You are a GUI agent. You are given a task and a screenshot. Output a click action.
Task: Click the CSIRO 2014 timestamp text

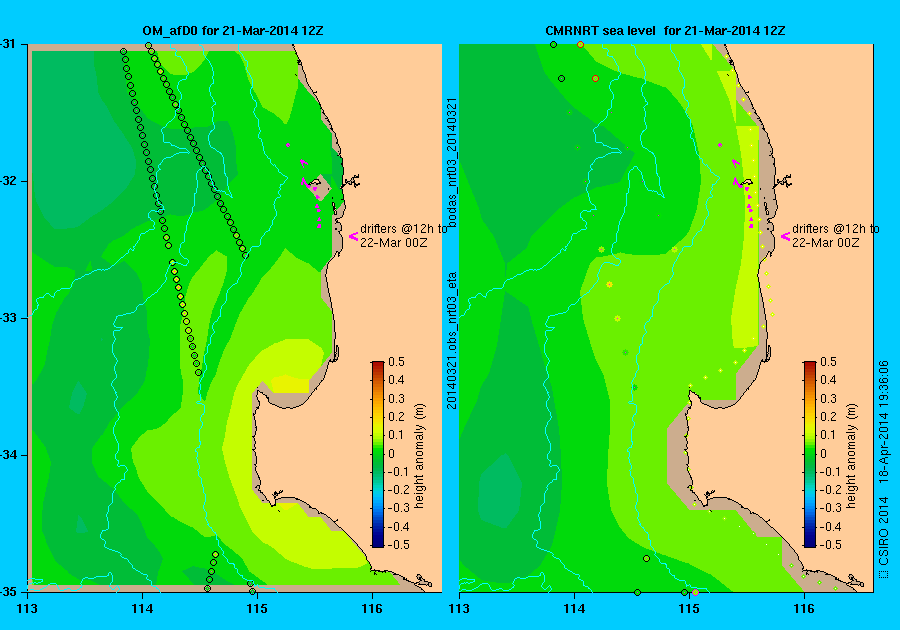(884, 469)
